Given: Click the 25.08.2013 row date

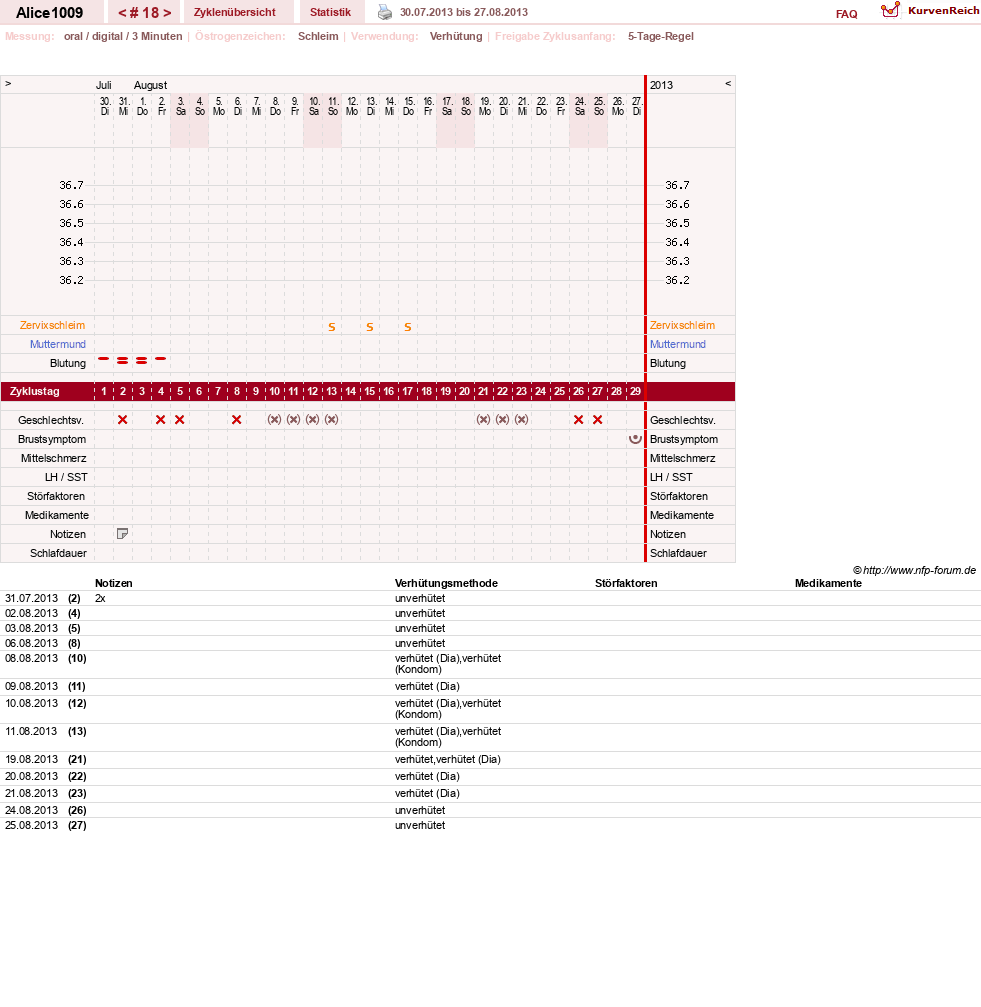Looking at the screenshot, I should [31, 825].
